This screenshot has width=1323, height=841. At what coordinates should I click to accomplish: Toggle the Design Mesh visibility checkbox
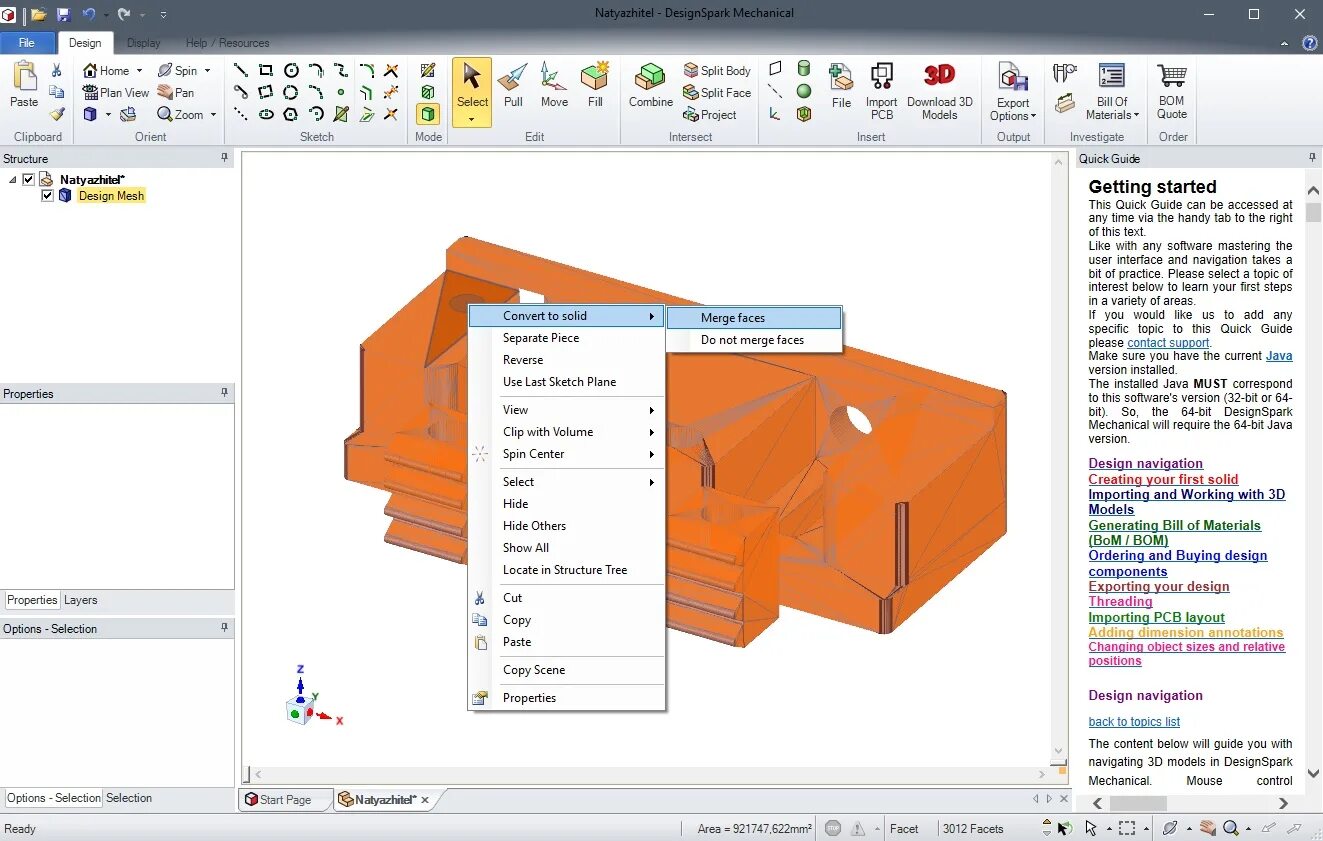coord(48,196)
